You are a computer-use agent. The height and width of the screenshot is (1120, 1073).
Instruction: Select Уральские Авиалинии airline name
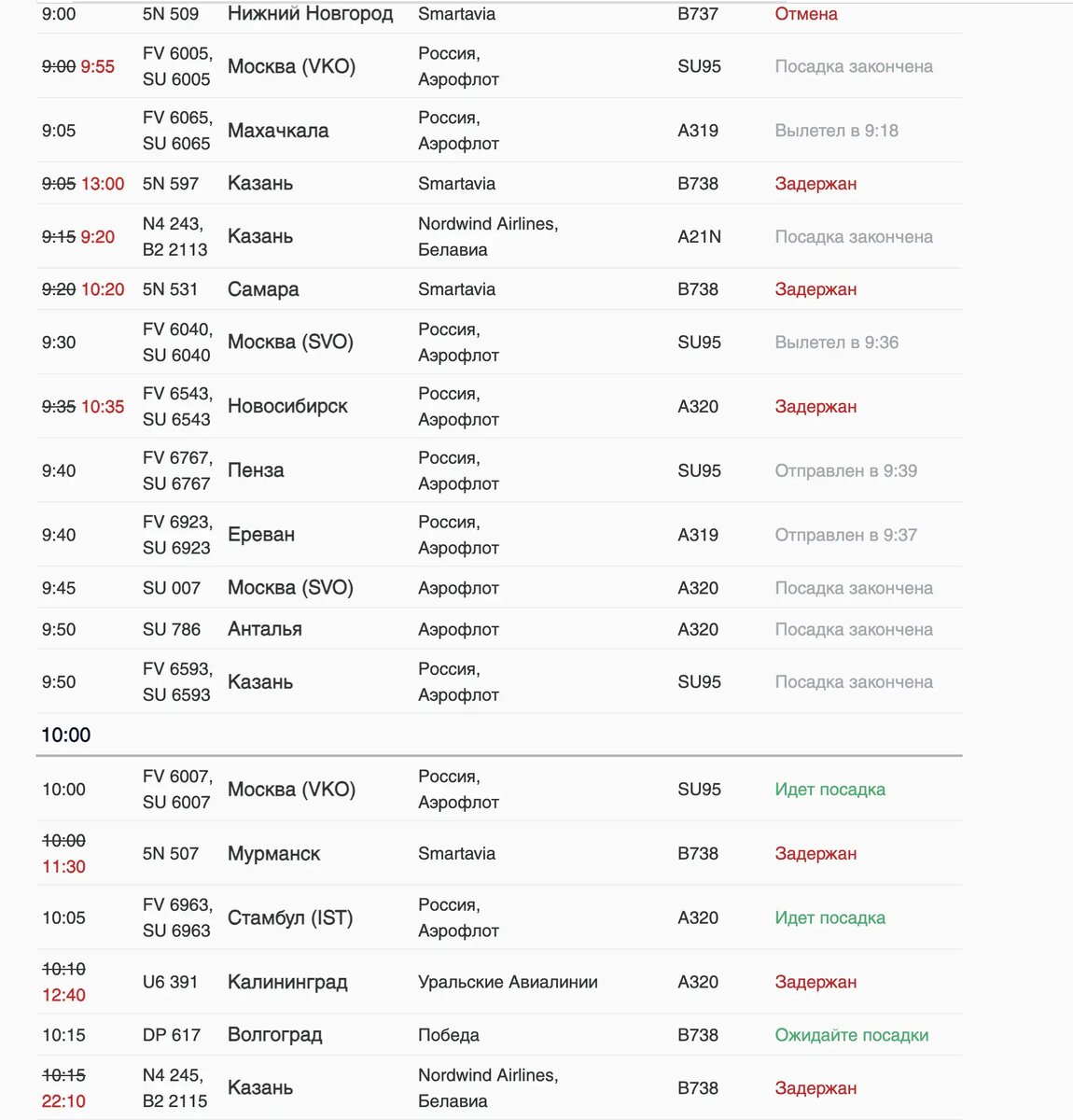pos(508,982)
